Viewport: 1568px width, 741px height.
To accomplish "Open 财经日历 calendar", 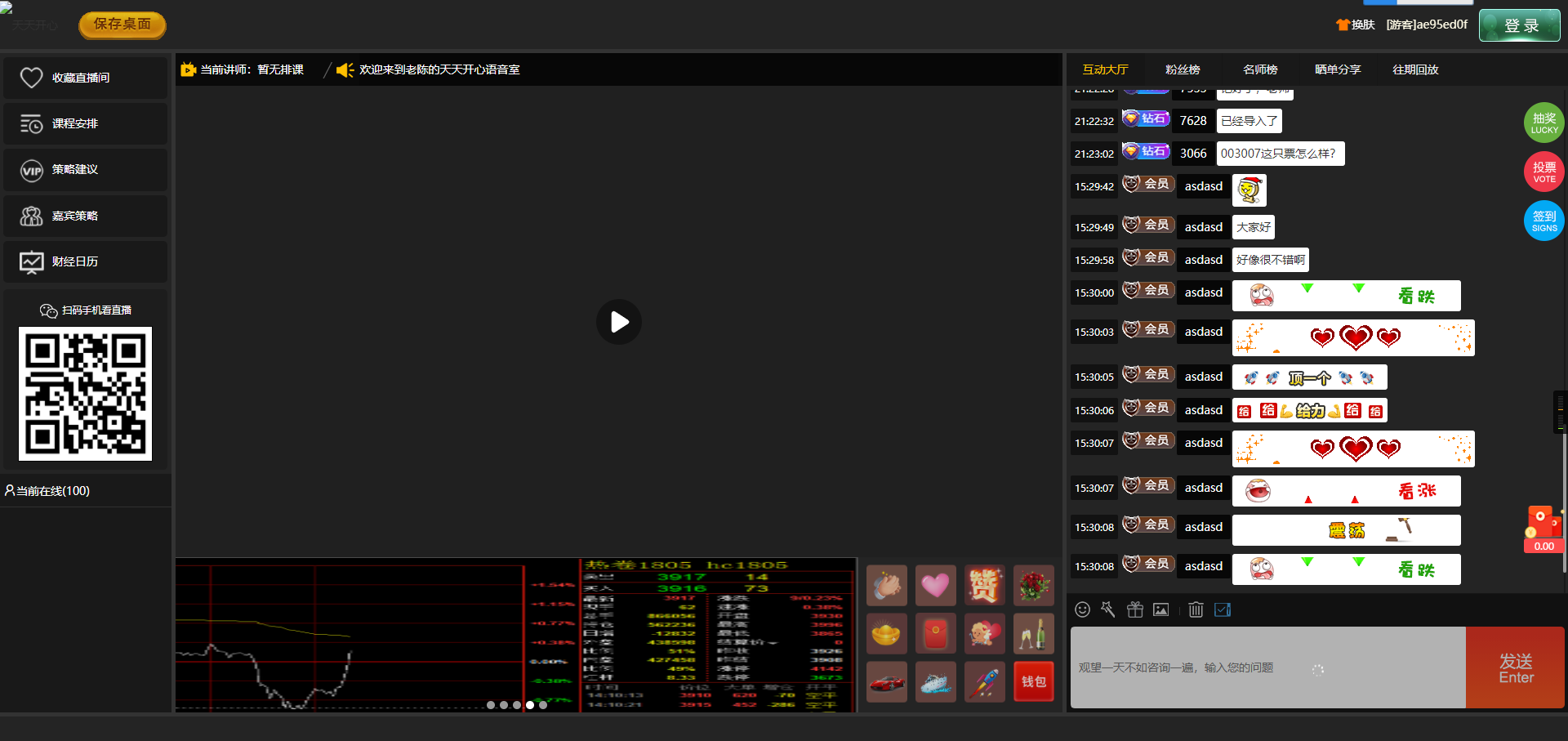I will [85, 261].
